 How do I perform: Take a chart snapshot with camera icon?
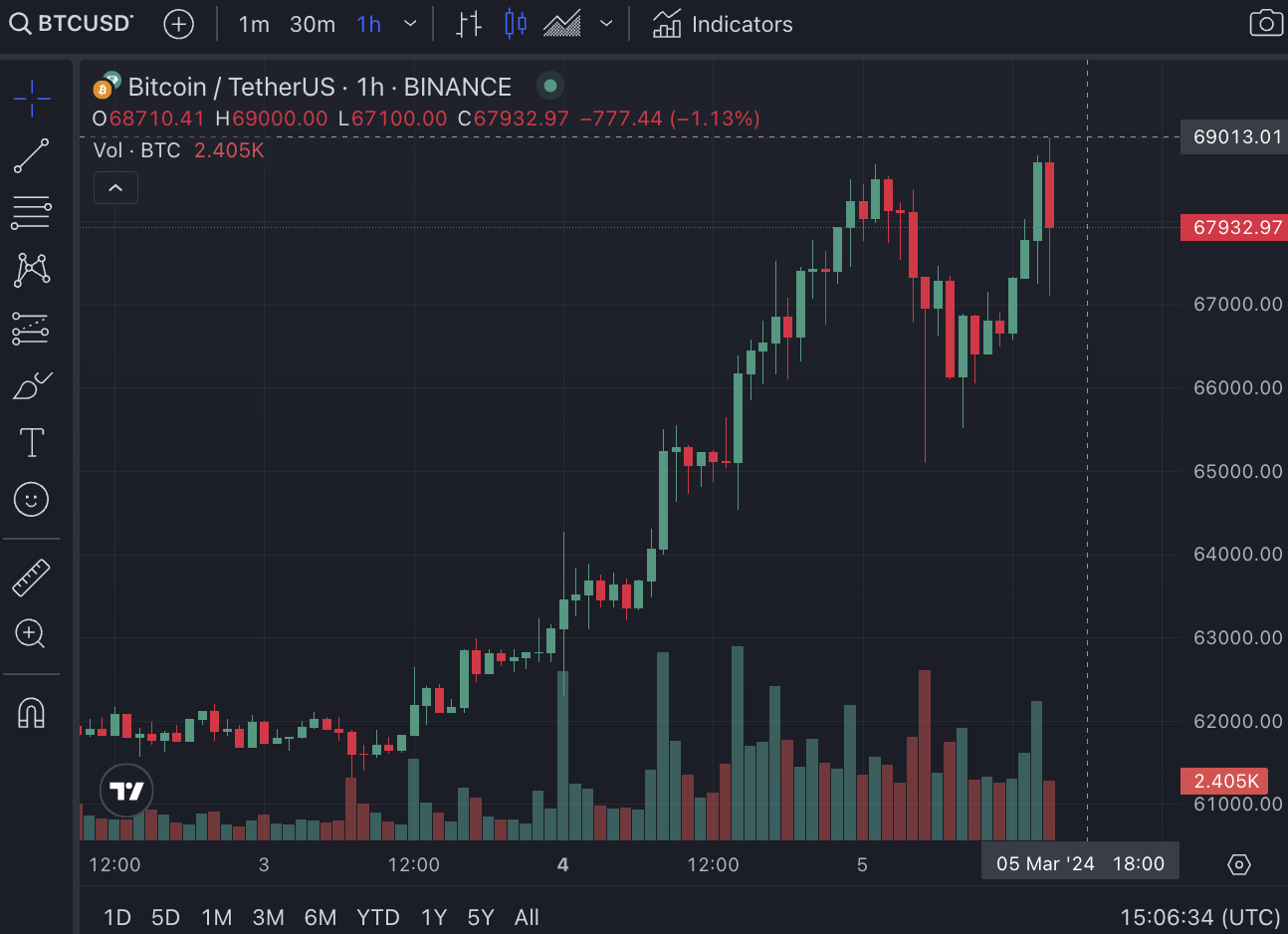coord(1265,23)
